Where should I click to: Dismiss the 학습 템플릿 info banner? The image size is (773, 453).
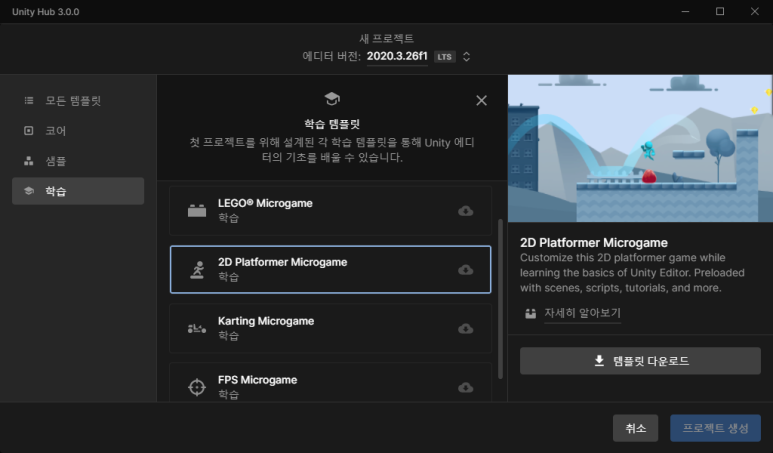481,101
